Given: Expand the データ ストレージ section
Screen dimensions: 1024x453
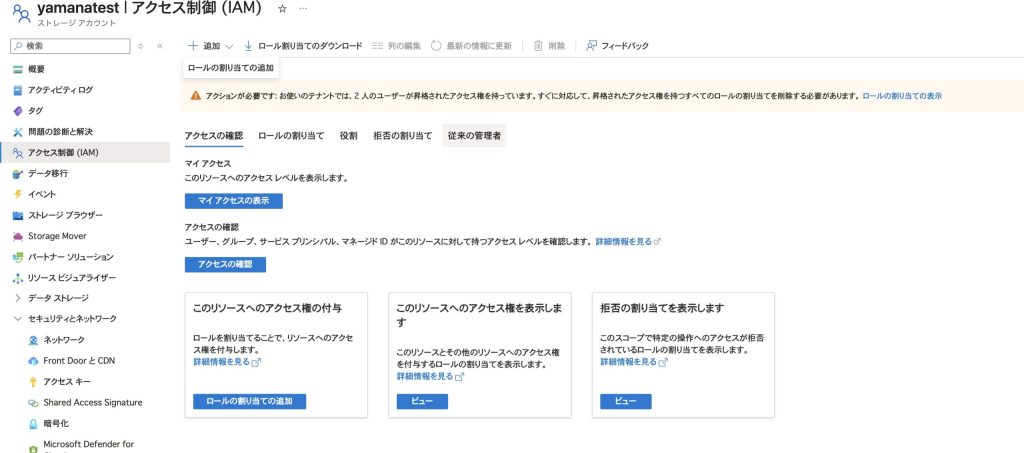Looking at the screenshot, I should [x=58, y=298].
